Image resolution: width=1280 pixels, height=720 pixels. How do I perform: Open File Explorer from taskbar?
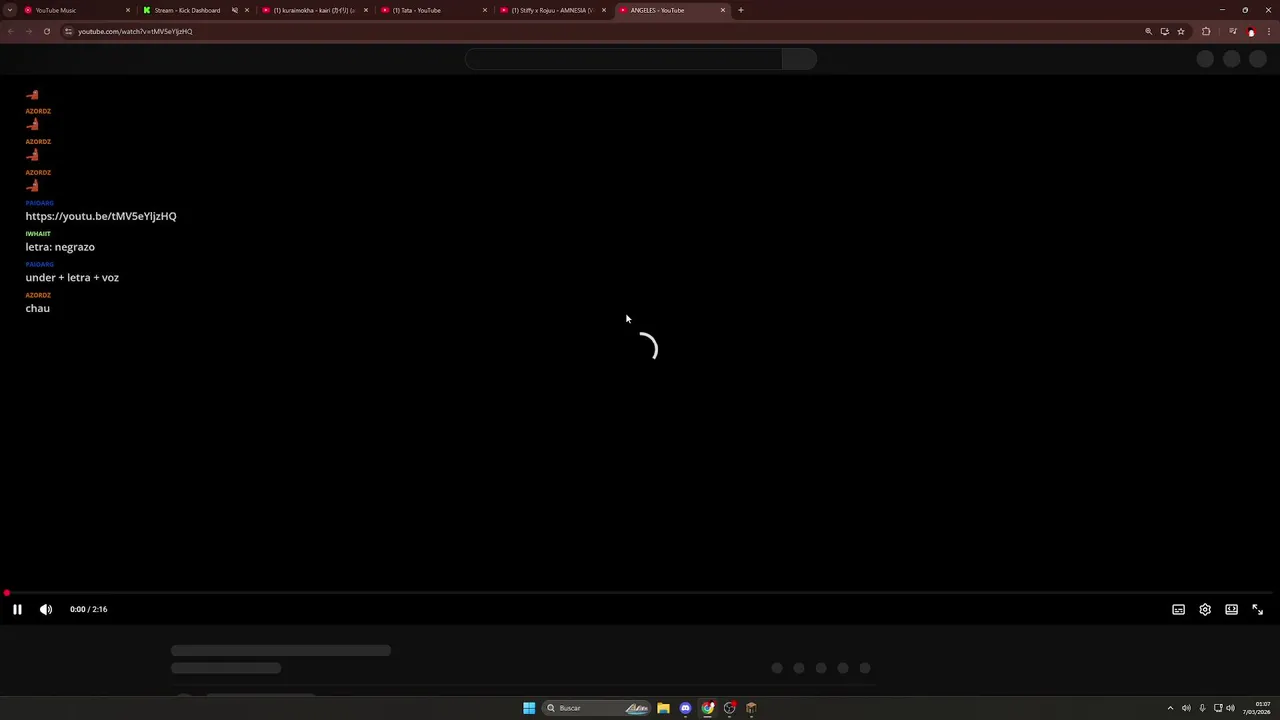pyautogui.click(x=663, y=708)
